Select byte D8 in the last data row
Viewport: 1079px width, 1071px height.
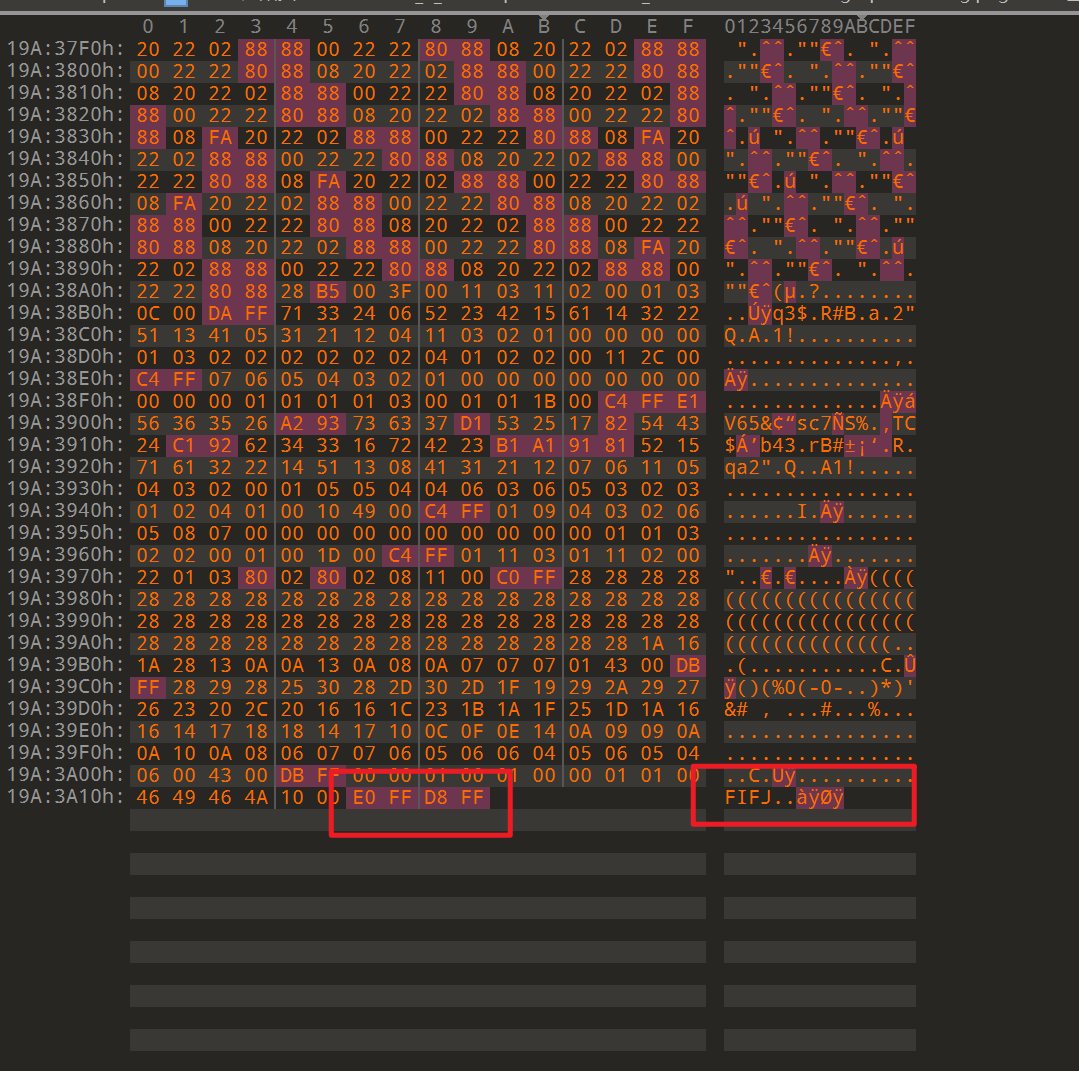tap(436, 797)
